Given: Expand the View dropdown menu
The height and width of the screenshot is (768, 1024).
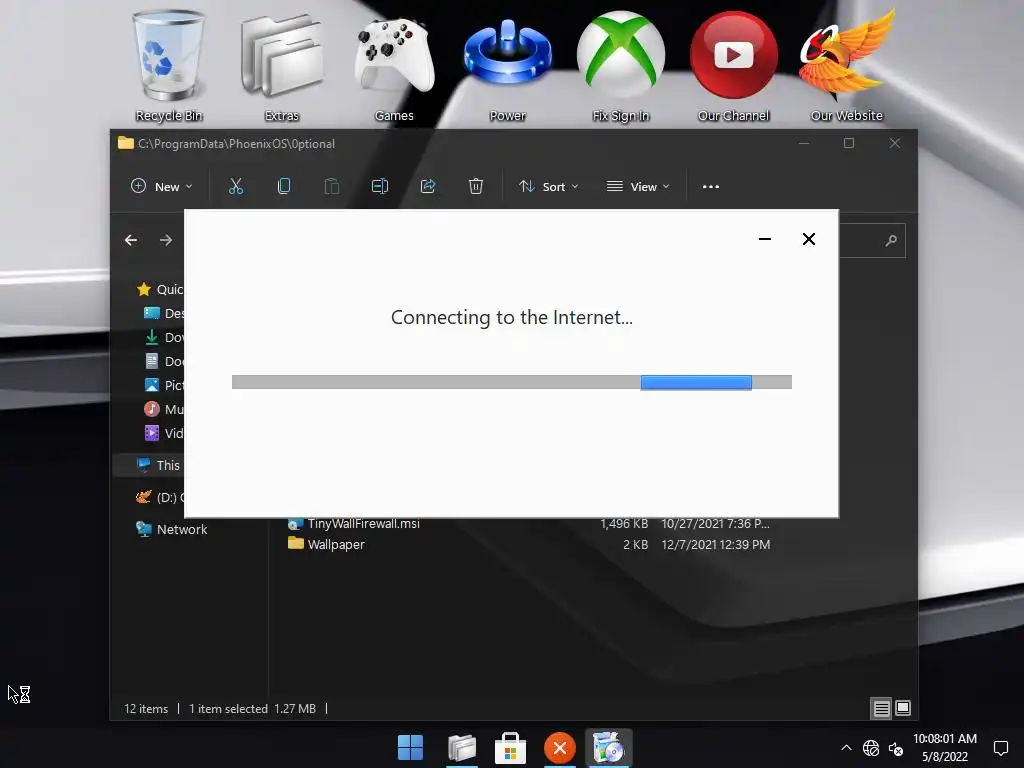Looking at the screenshot, I should 638,187.
